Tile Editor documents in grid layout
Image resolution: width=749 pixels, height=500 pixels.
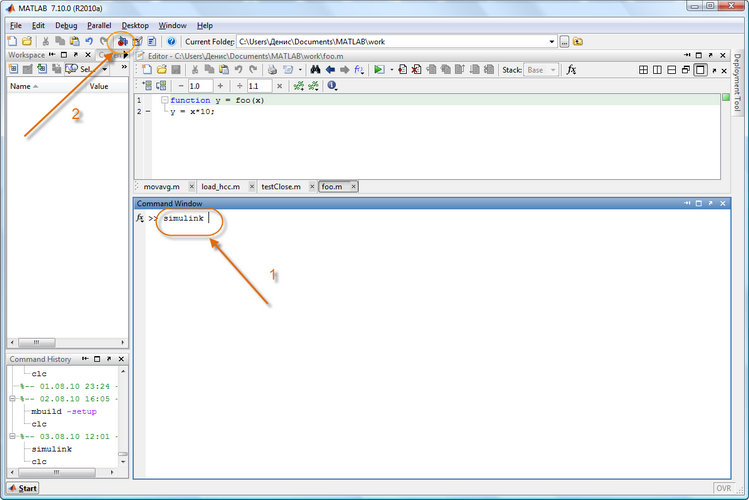pyautogui.click(x=643, y=70)
